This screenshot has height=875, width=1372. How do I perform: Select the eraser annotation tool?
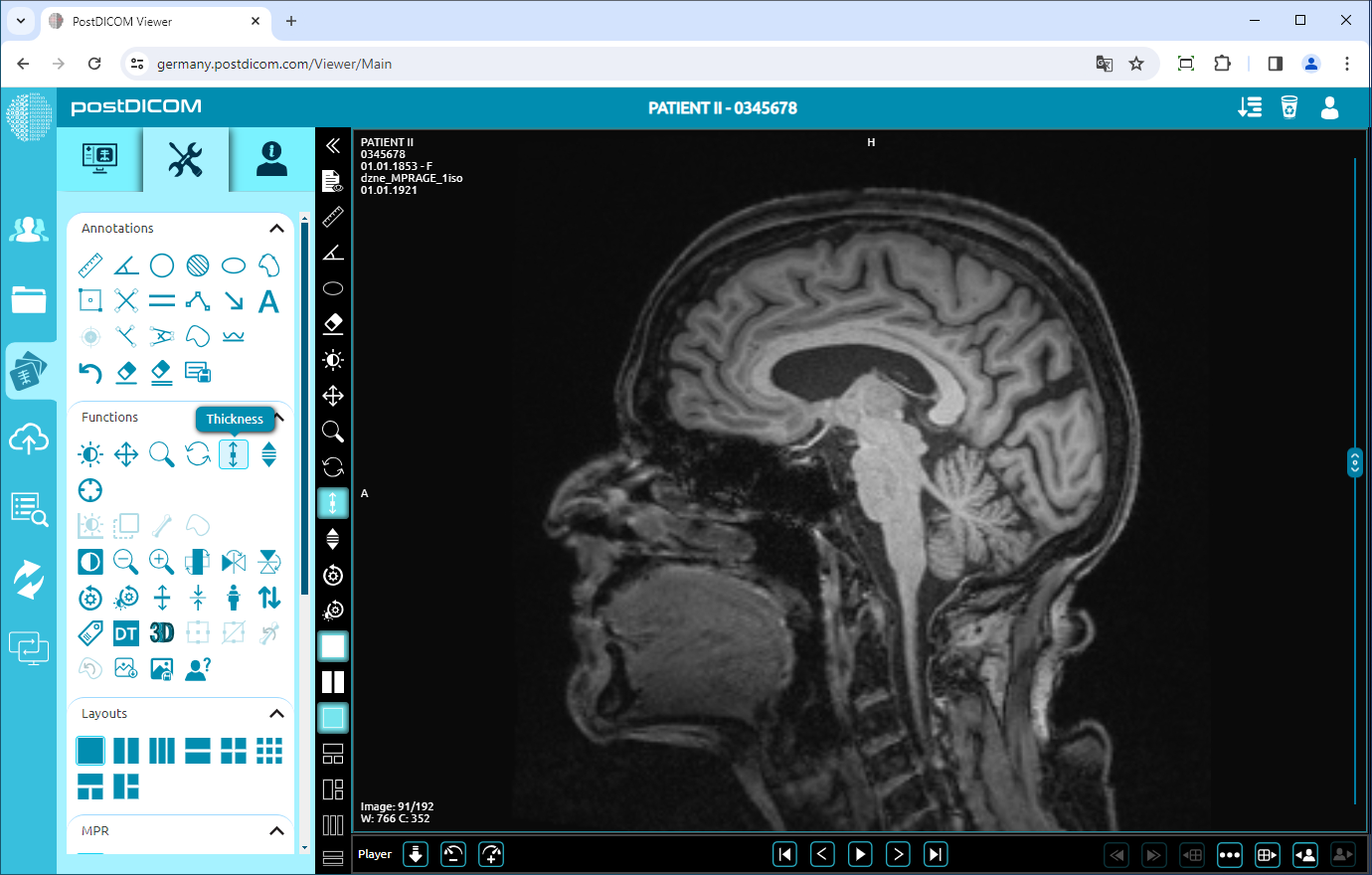pos(125,372)
